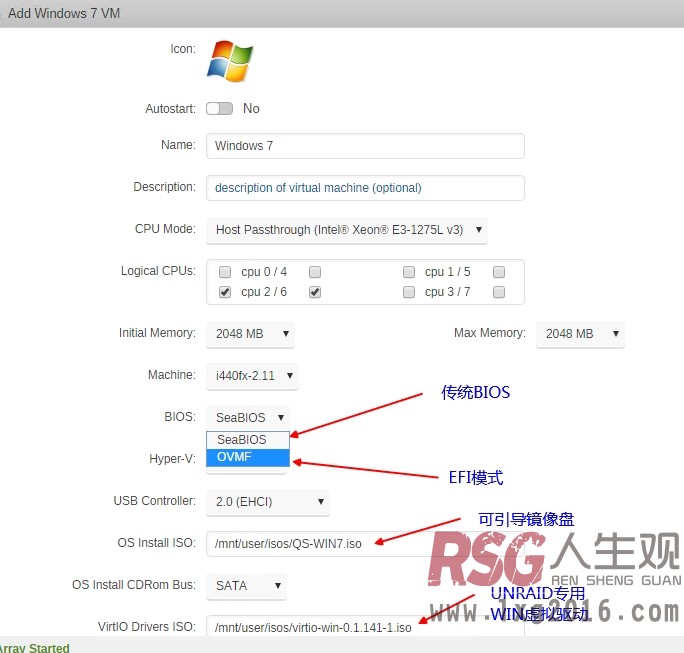
Task: Check the cpu 1 checkbox
Action: coord(409,272)
